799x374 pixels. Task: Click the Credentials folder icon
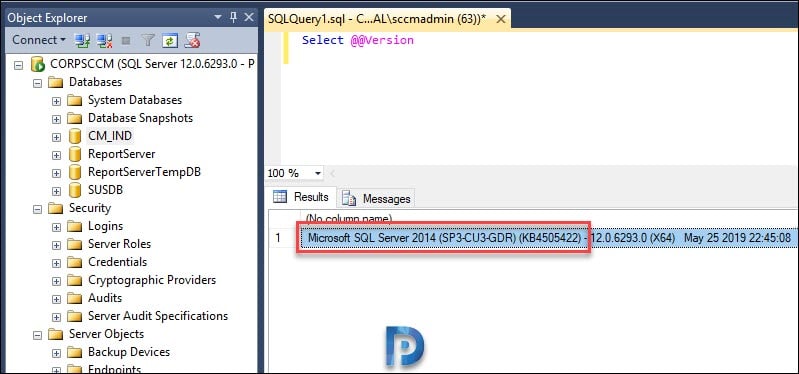coord(74,262)
